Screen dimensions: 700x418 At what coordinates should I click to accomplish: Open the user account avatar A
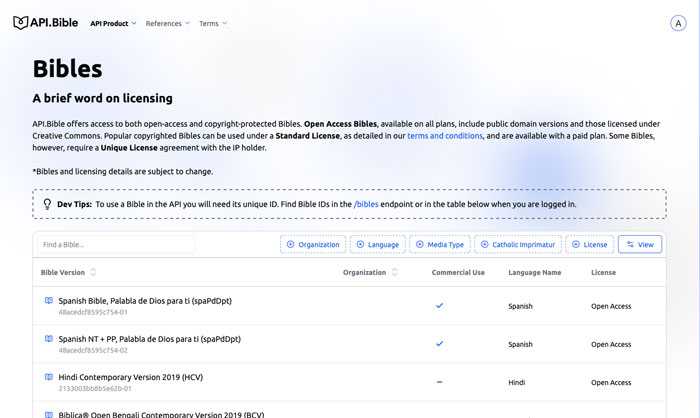(678, 23)
